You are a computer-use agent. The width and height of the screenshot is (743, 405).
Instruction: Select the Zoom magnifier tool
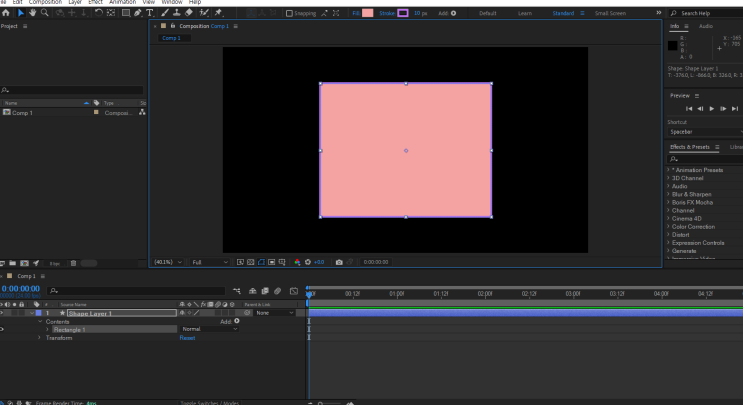[x=45, y=13]
